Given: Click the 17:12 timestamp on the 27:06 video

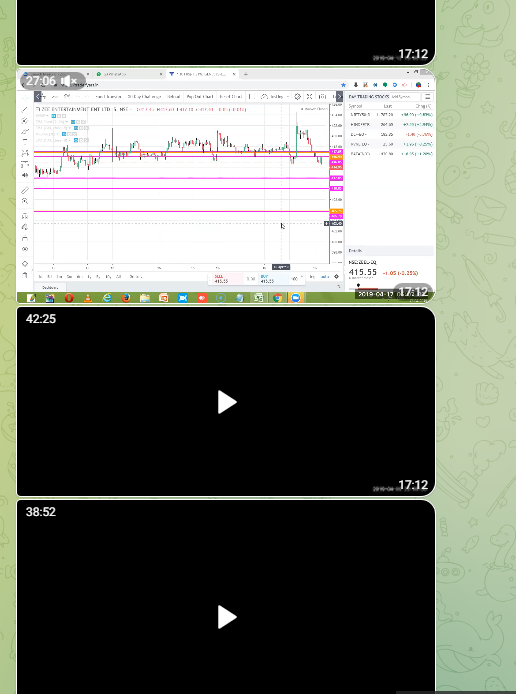Looking at the screenshot, I should [413, 292].
